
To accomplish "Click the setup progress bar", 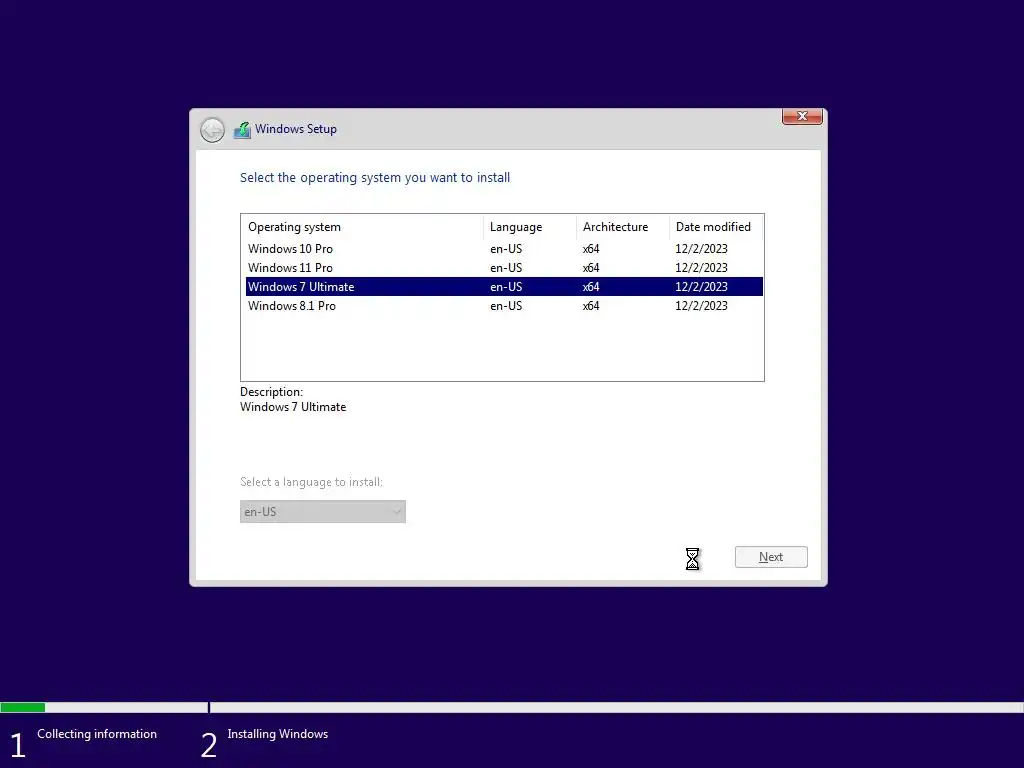I will pyautogui.click(x=512, y=707).
